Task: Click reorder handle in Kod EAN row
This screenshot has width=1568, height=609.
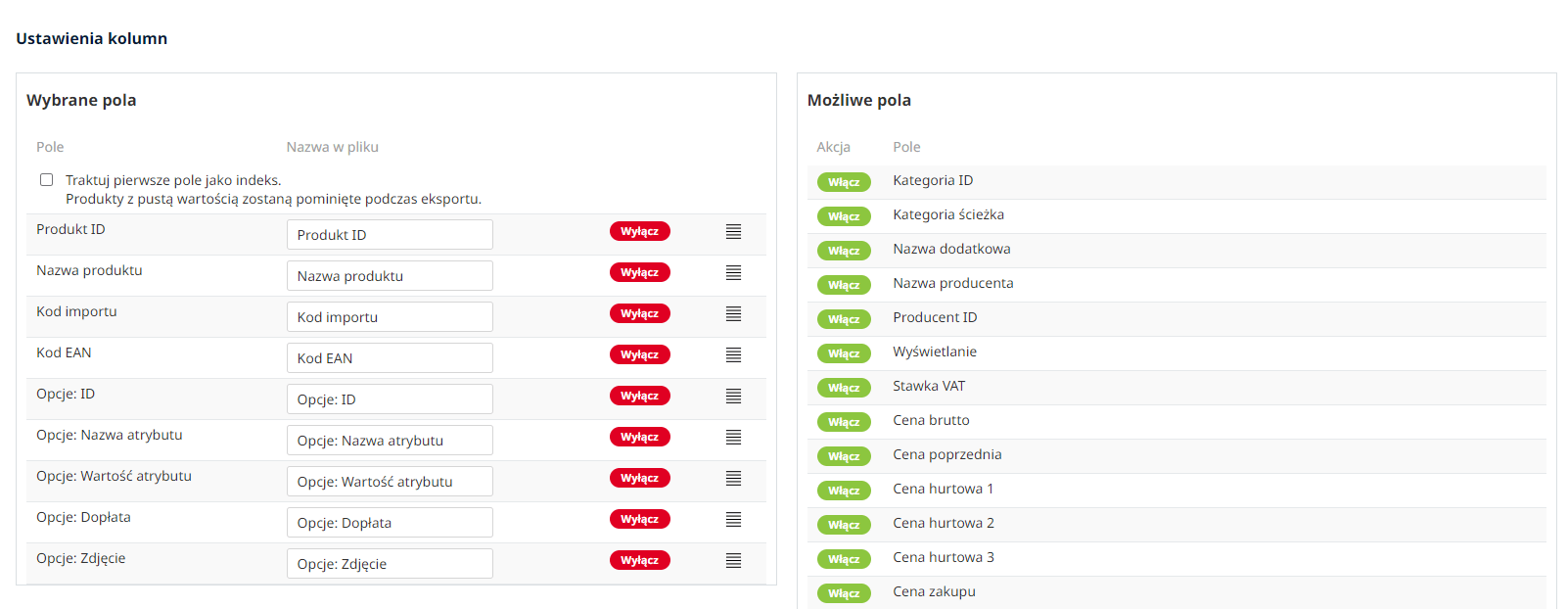Action: pyautogui.click(x=733, y=355)
